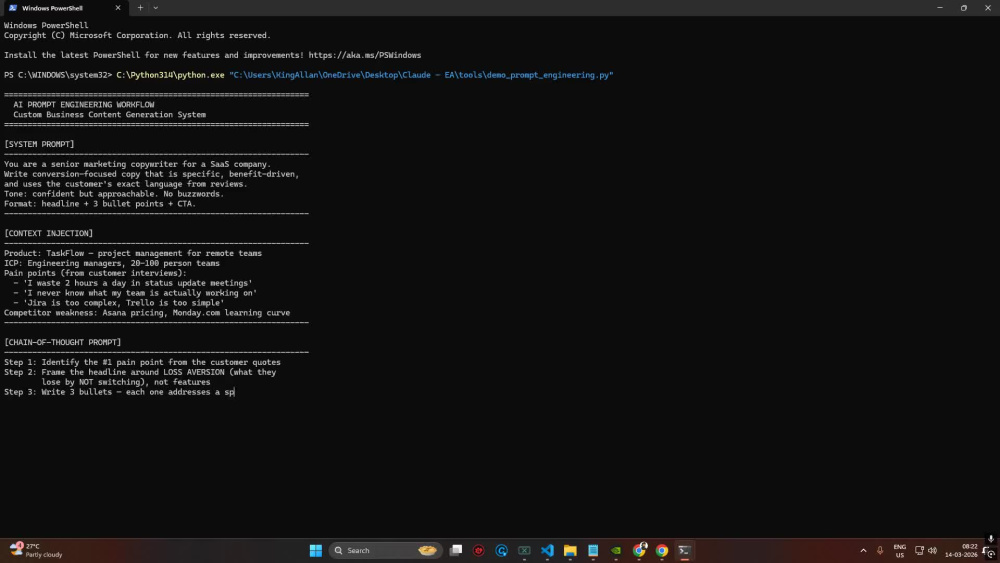
Task: Click the aka.ms/PSWindows link
Action: (365, 55)
